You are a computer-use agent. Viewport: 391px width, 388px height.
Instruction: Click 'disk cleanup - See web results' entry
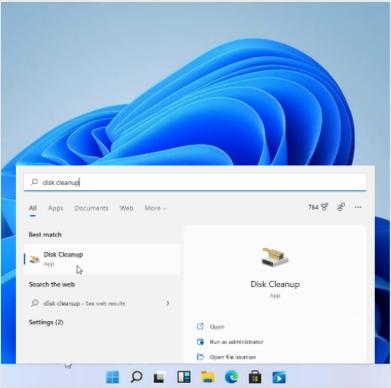pyautogui.click(x=84, y=303)
